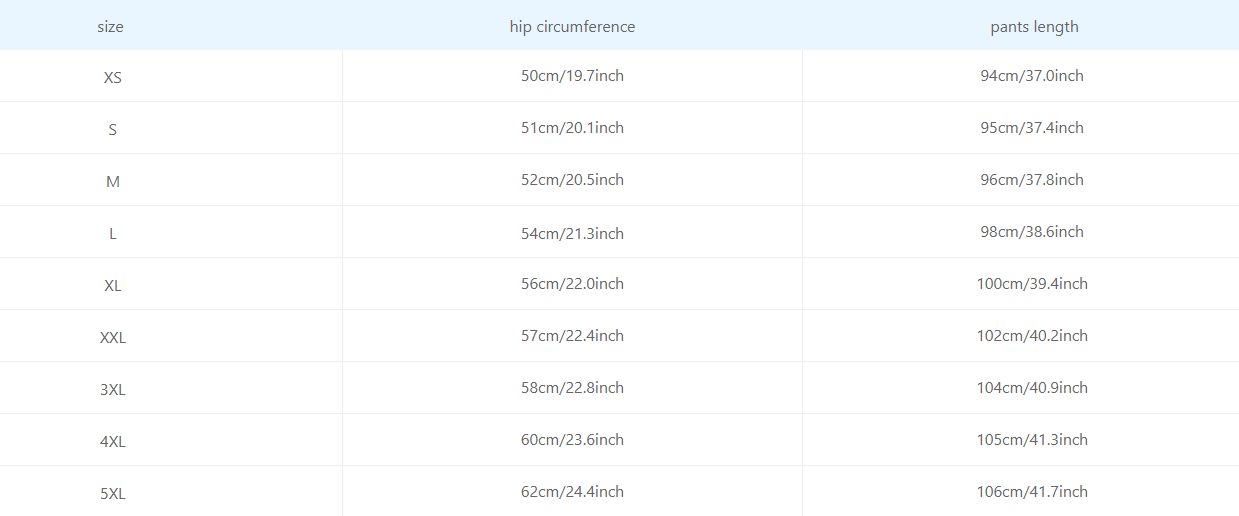Viewport: 1239px width, 516px height.
Task: Click the "hip circumference" column header
Action: point(572,27)
